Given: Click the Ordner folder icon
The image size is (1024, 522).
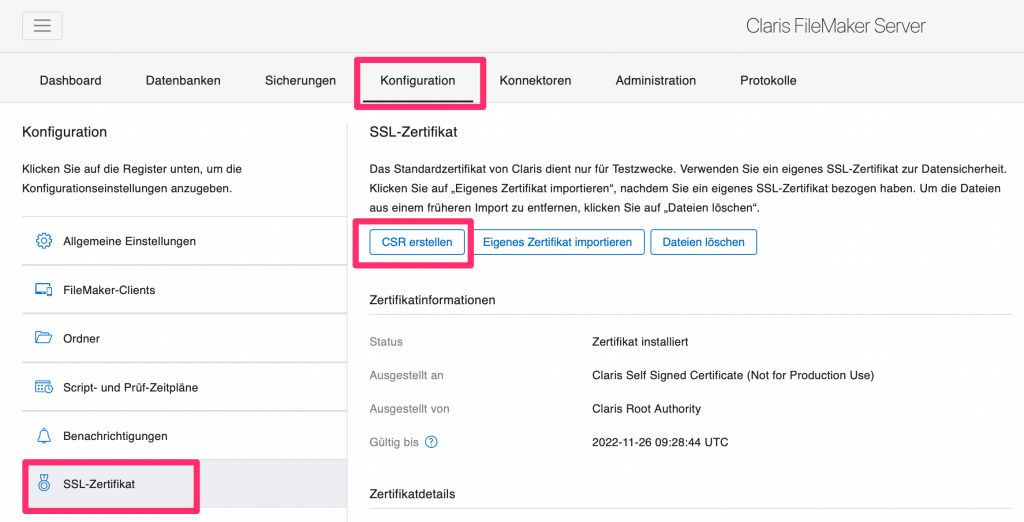Looking at the screenshot, I should tap(43, 338).
